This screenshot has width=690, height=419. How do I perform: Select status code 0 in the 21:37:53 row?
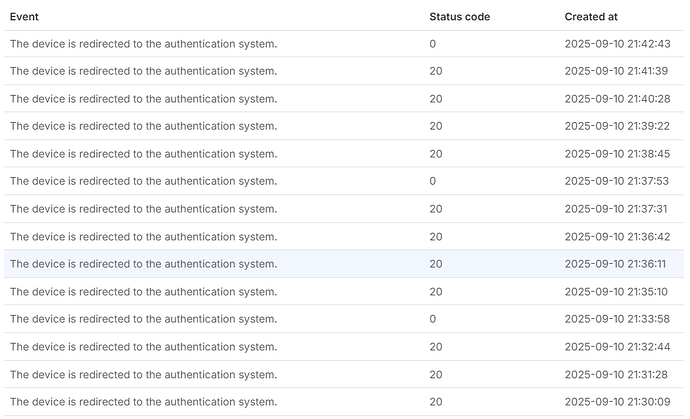click(433, 181)
